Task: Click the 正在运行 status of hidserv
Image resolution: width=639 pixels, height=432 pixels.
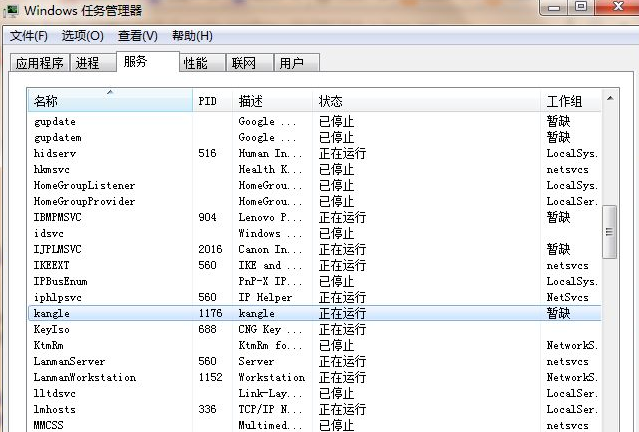Action: (342, 154)
